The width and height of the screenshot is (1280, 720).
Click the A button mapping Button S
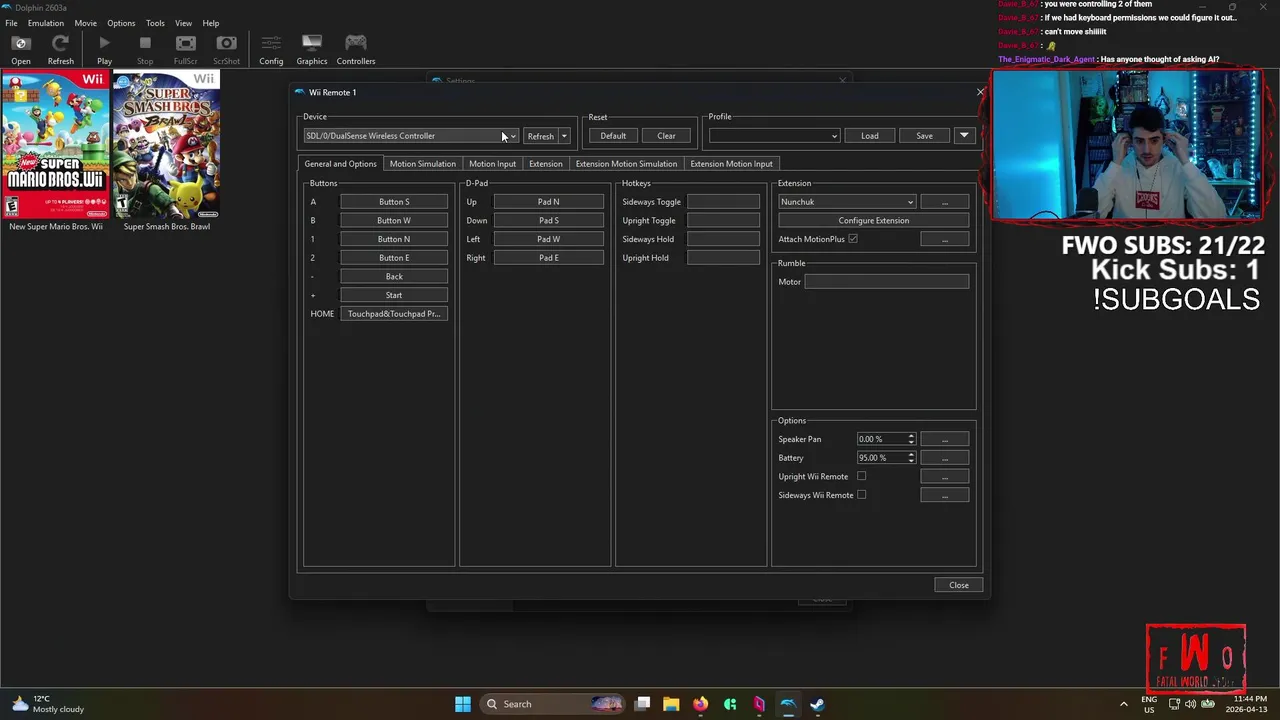click(394, 202)
